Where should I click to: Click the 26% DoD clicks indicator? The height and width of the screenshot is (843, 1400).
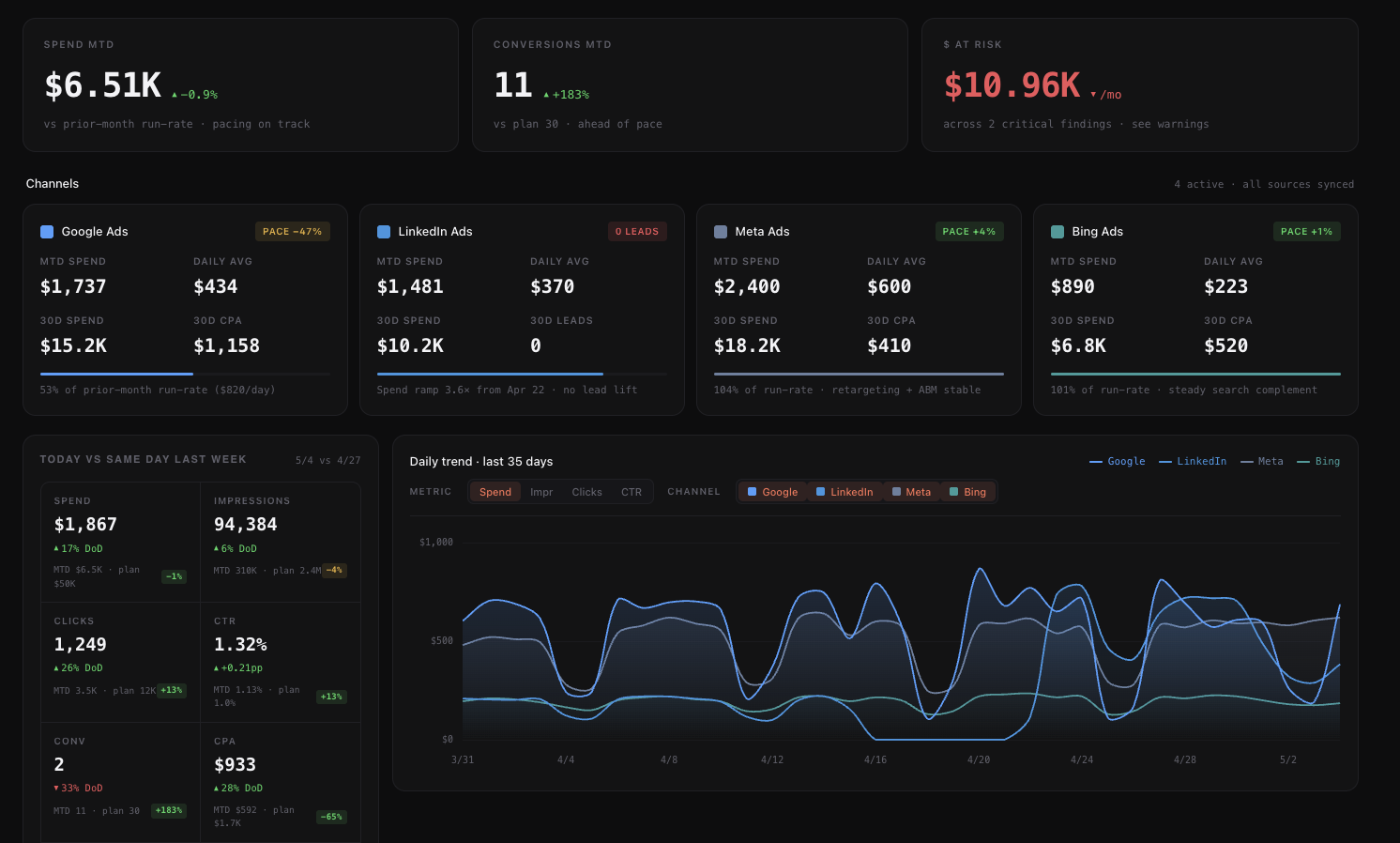(x=78, y=668)
